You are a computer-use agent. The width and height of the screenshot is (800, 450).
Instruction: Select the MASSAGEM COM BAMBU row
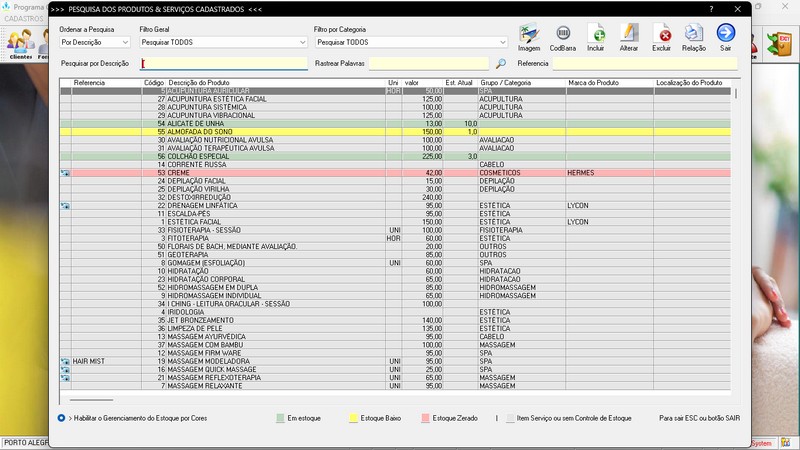(x=395, y=345)
